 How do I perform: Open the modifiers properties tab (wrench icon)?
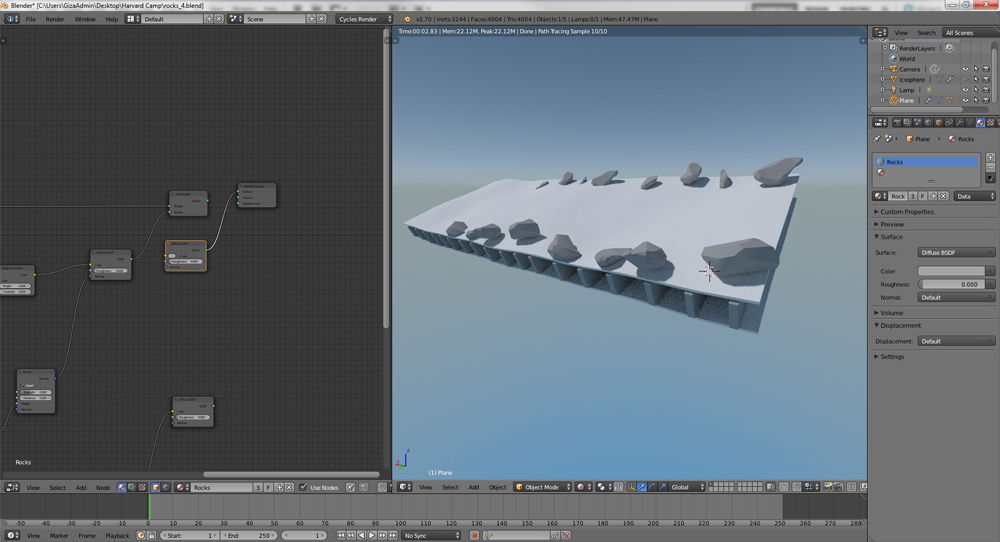click(x=959, y=122)
